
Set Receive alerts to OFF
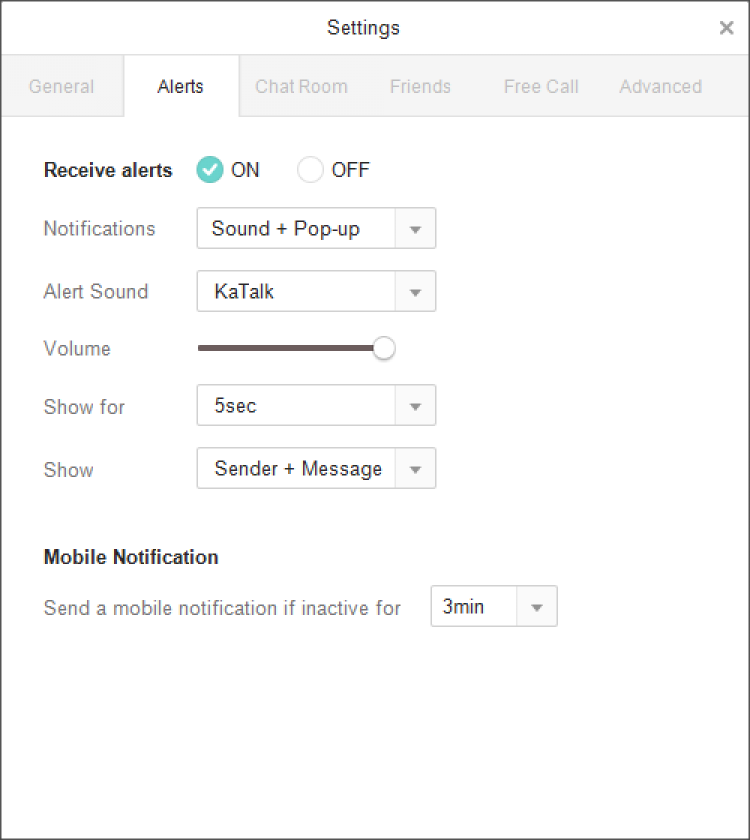311,170
